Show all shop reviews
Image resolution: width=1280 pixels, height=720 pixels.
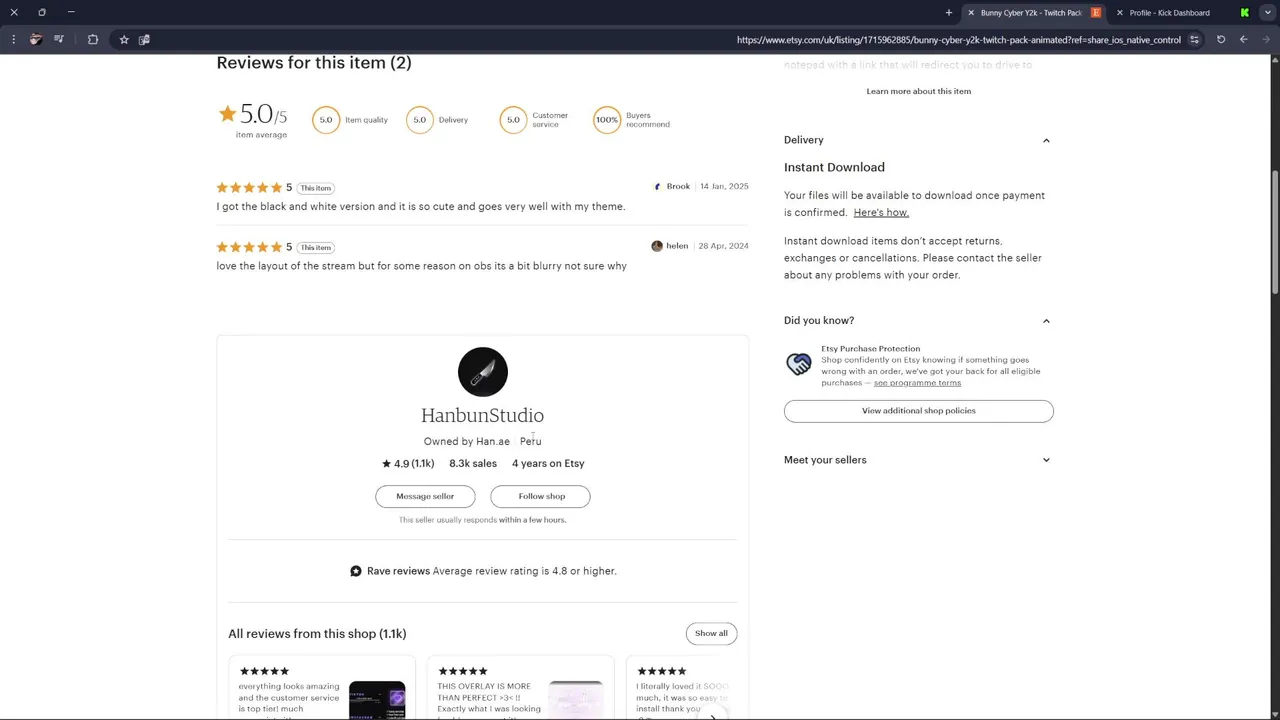pyautogui.click(x=712, y=633)
